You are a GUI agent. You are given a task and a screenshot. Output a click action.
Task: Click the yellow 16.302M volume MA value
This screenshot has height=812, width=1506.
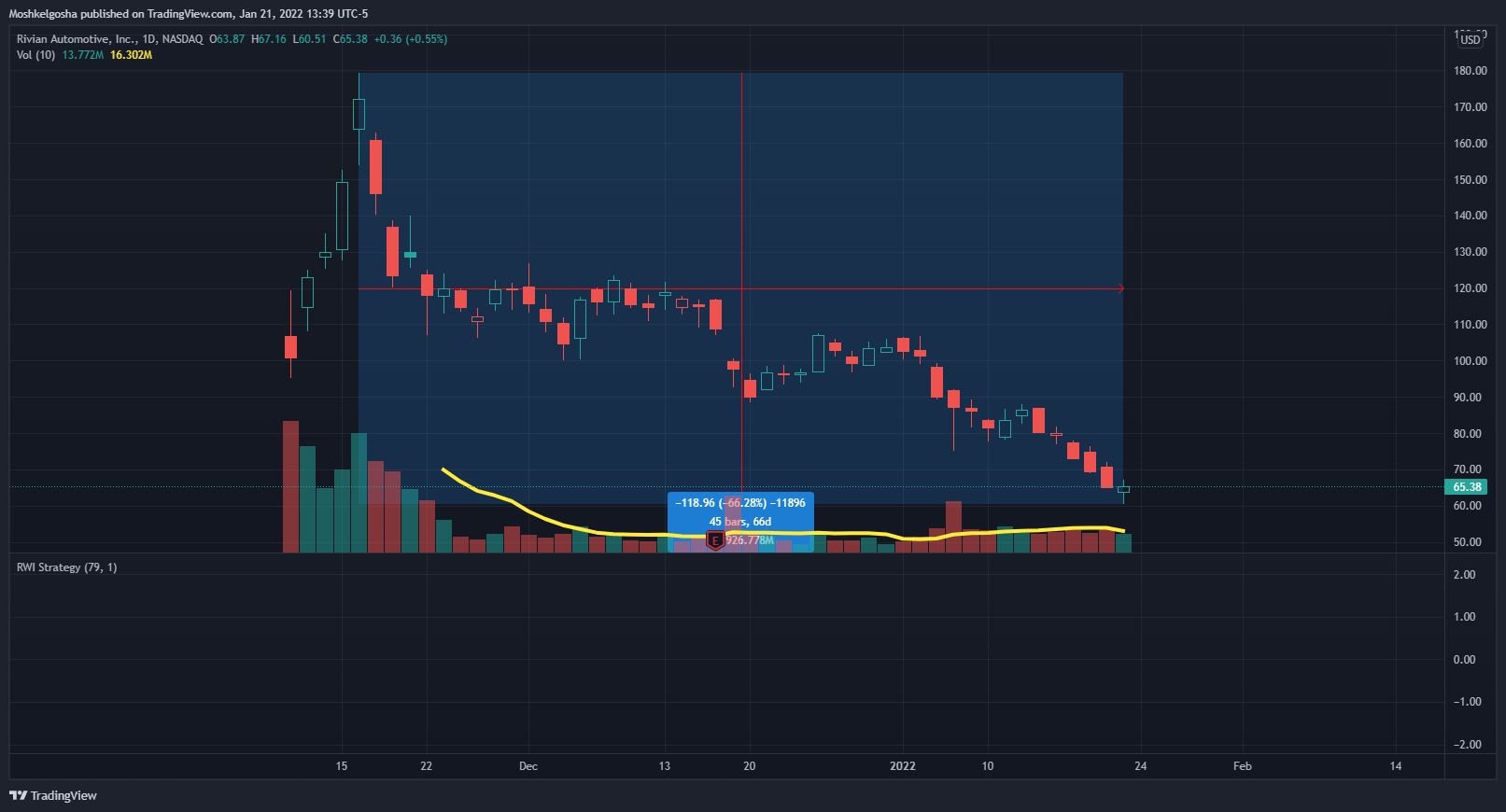[x=131, y=55]
